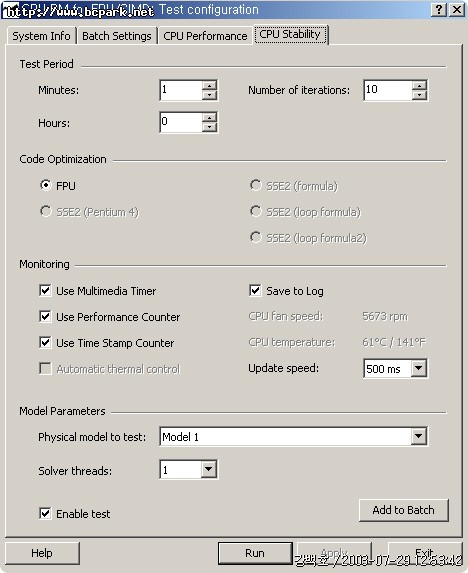Viewport: 468px width, 573px height.
Task: Raise Number of iterations with up arrow
Action: tap(419, 86)
